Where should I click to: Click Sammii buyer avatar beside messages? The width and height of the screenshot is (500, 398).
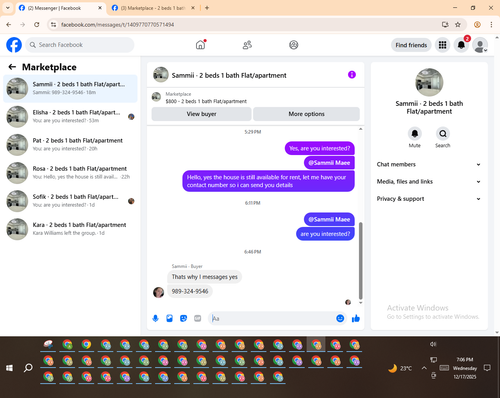tap(158, 292)
